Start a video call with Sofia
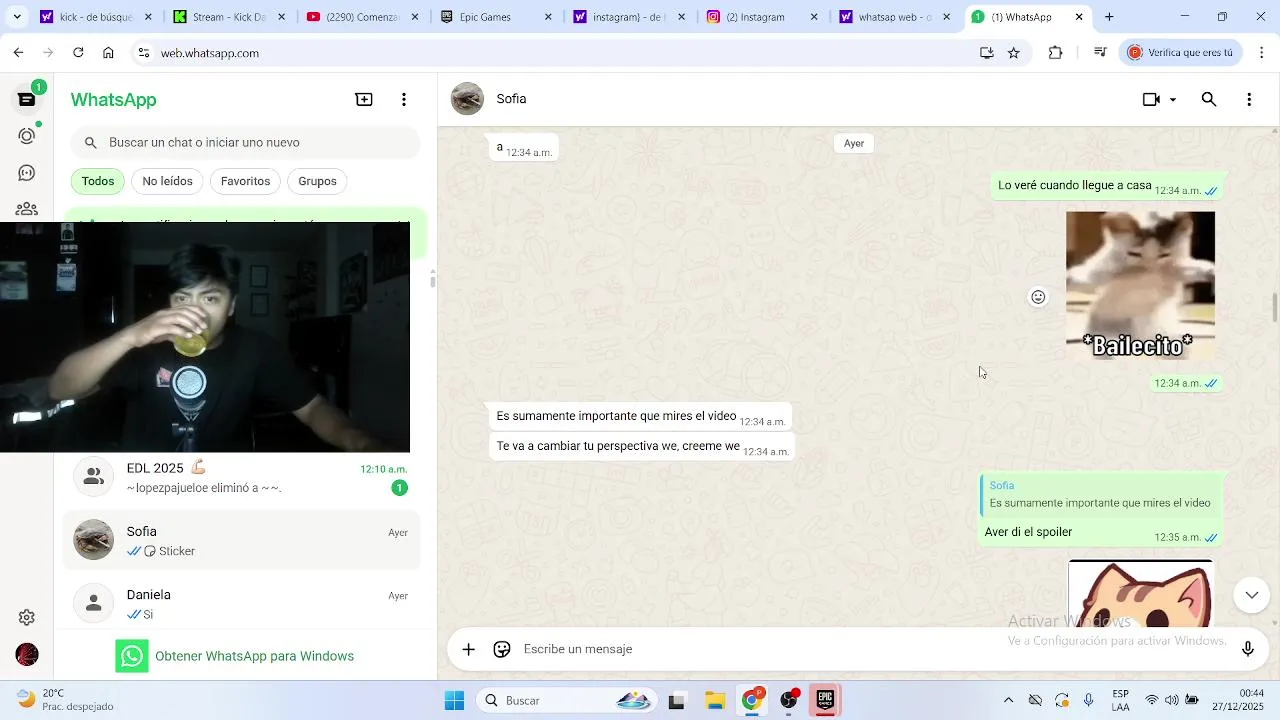This screenshot has width=1280, height=720. coord(1151,99)
